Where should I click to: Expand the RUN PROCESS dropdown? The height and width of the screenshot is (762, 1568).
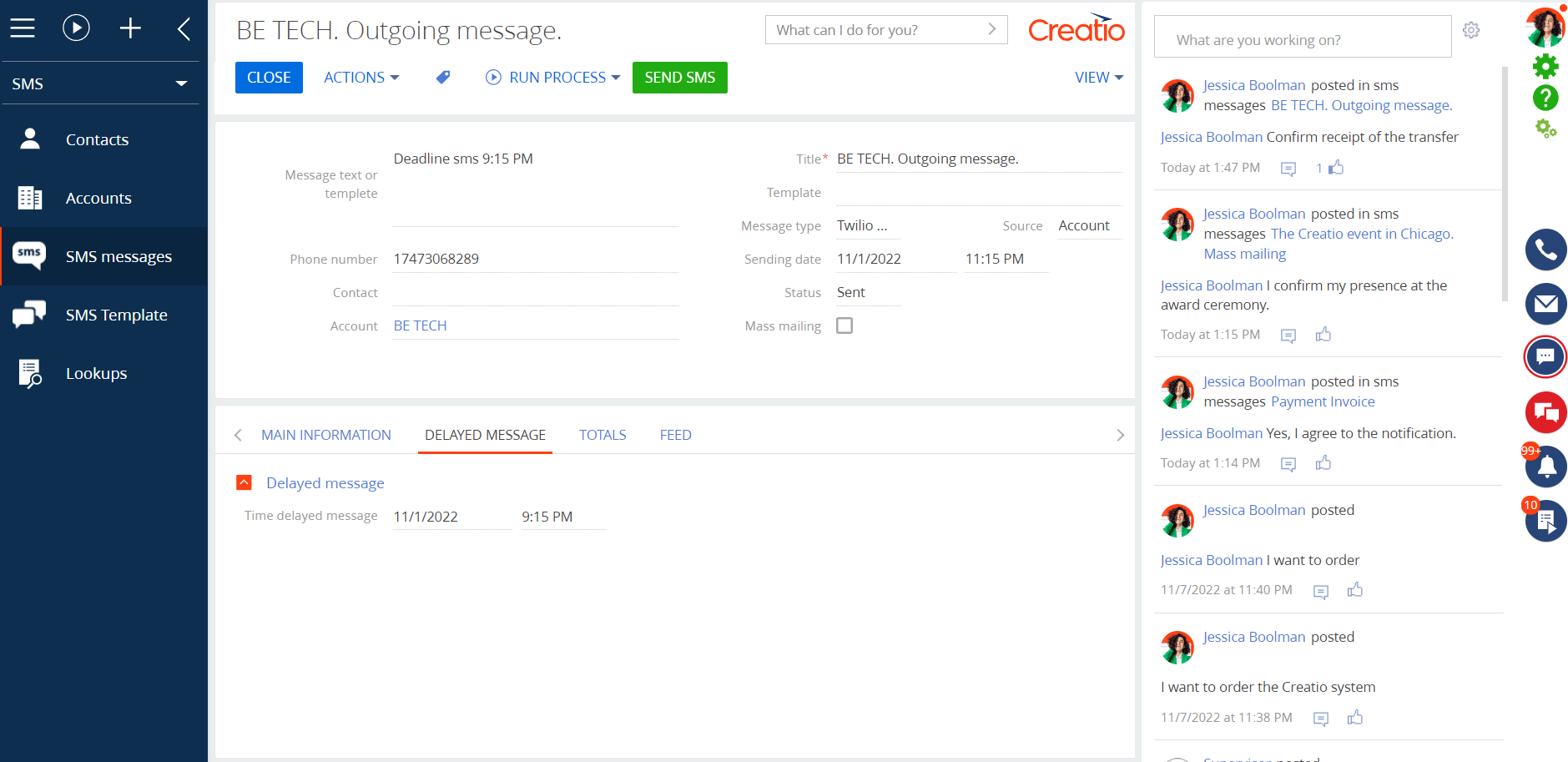click(x=618, y=77)
